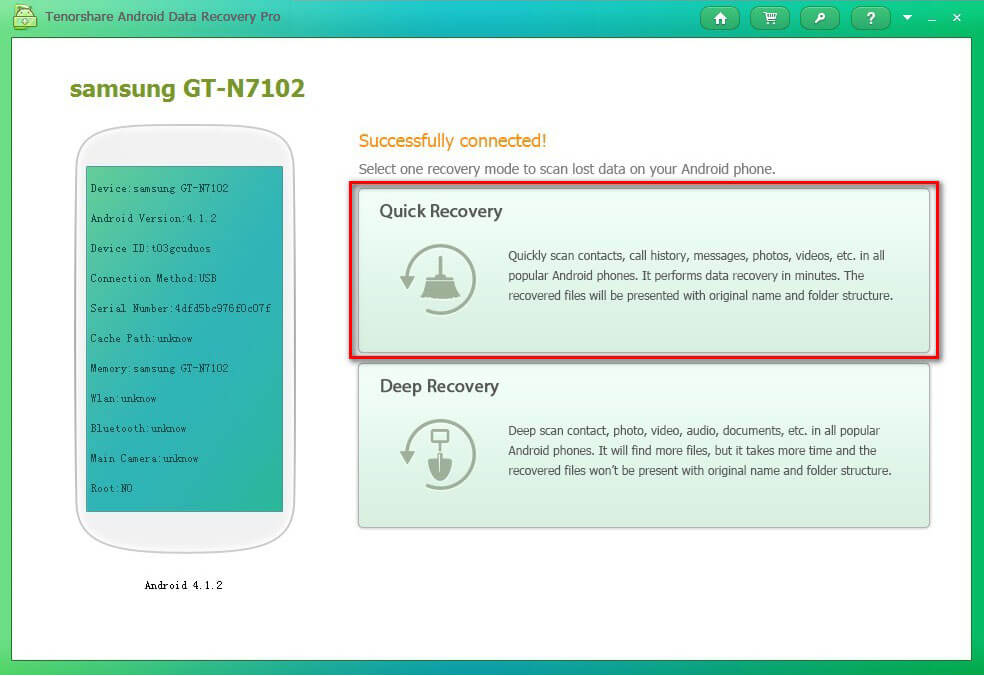
Task: Click 'Wlan:unknow' line
Action: (x=124, y=399)
